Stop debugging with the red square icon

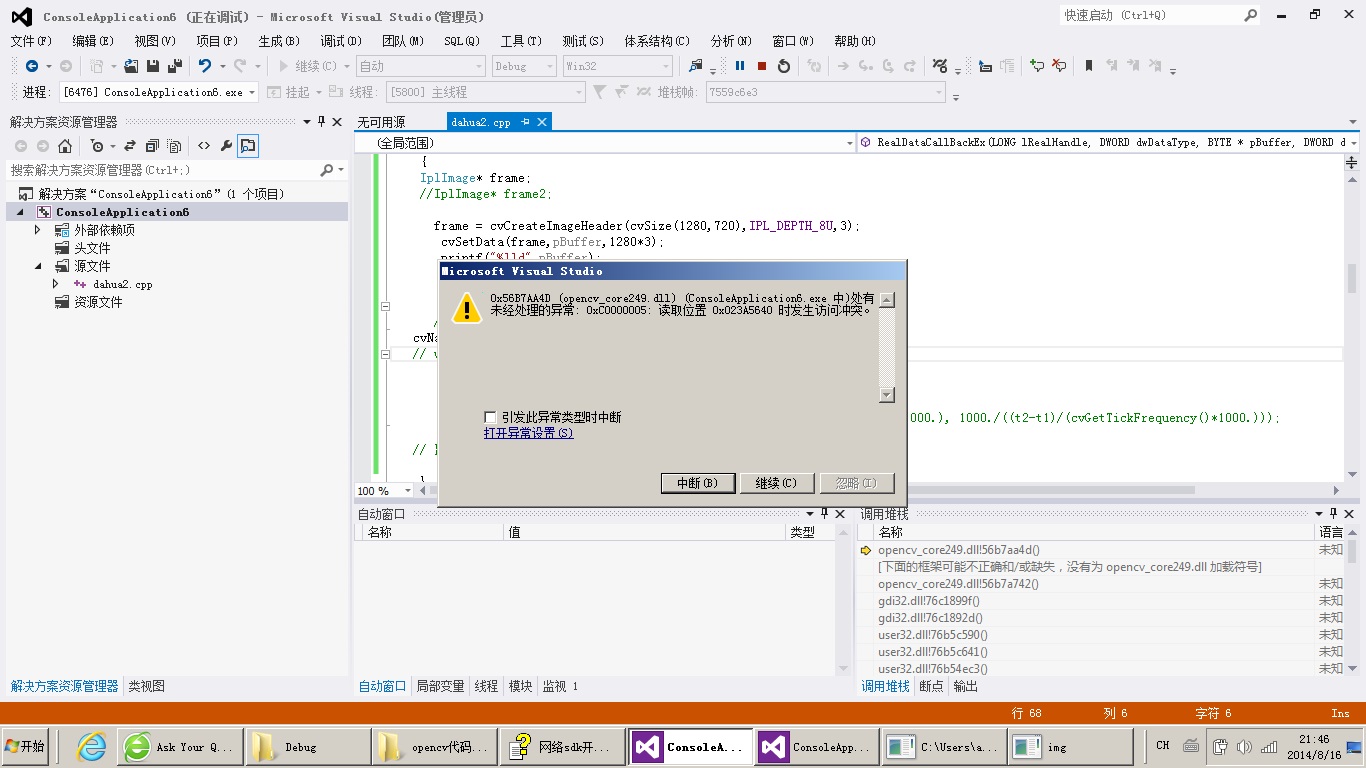[x=762, y=66]
